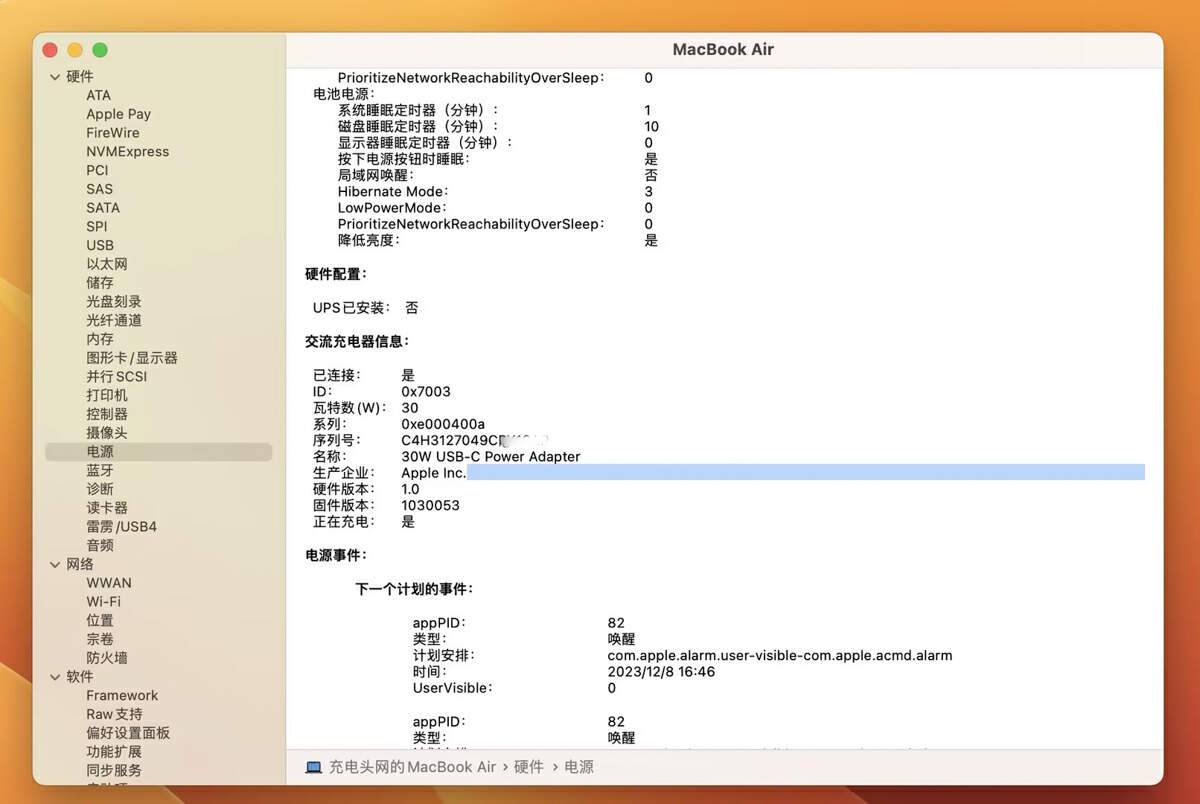Click the 固件版本 value 1030053
The image size is (1200, 804).
tap(430, 505)
